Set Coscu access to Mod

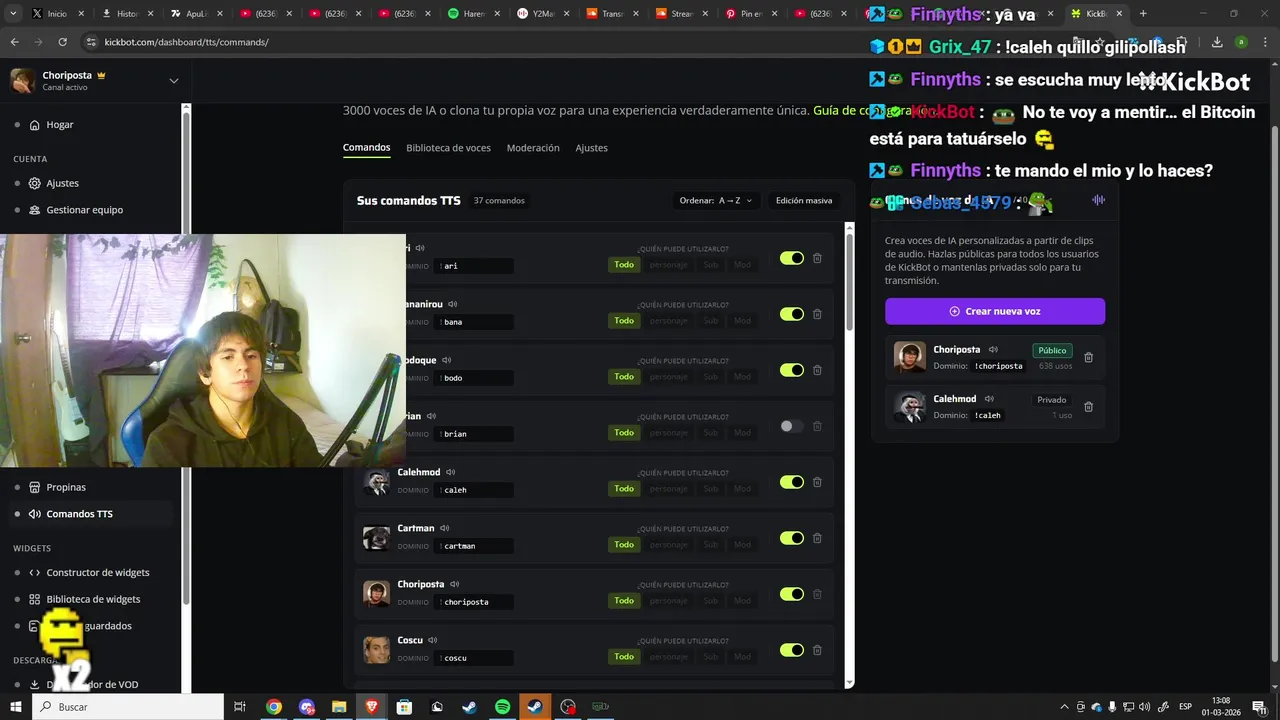[742, 657]
